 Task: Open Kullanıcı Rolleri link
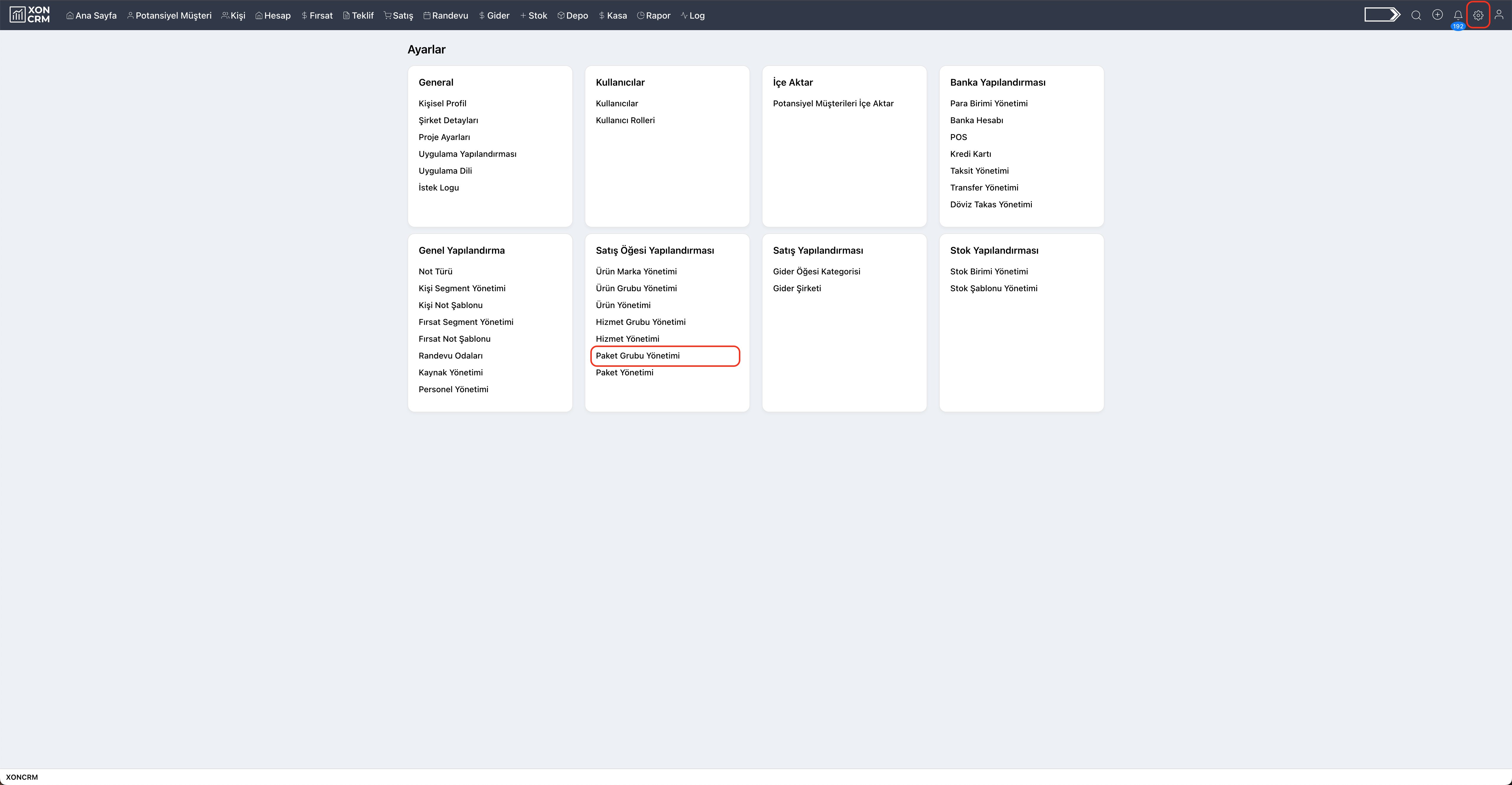(625, 120)
